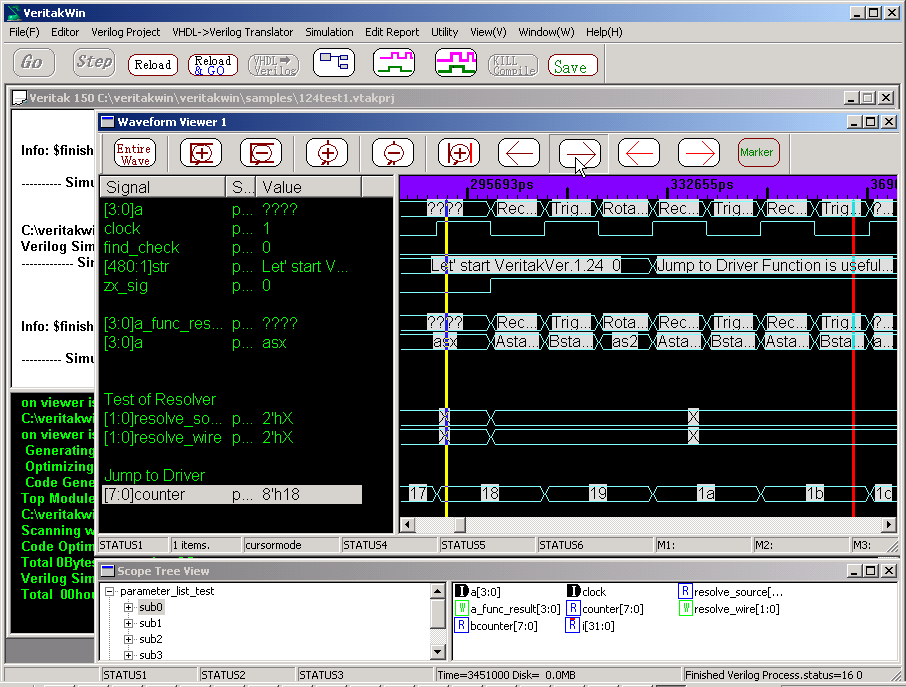Click the Reload & GO button

pyautogui.click(x=213, y=65)
